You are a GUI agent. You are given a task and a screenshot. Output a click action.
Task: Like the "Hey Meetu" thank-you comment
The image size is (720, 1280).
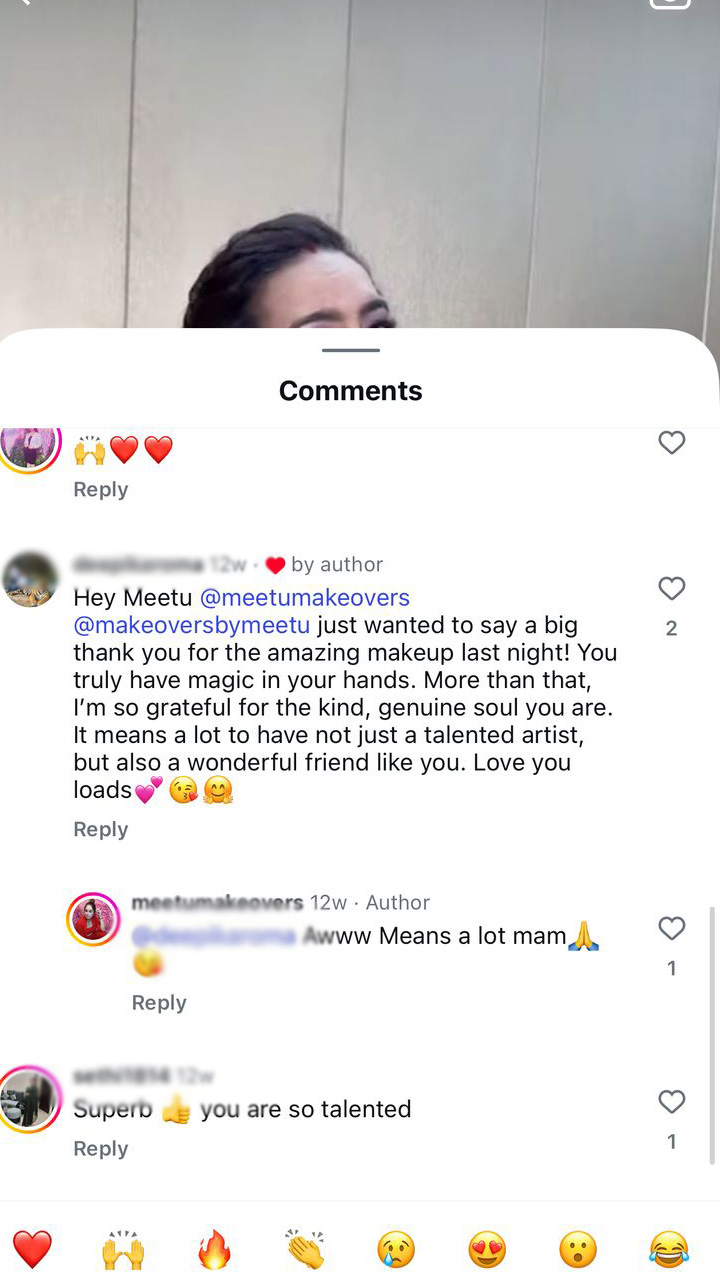tap(672, 589)
